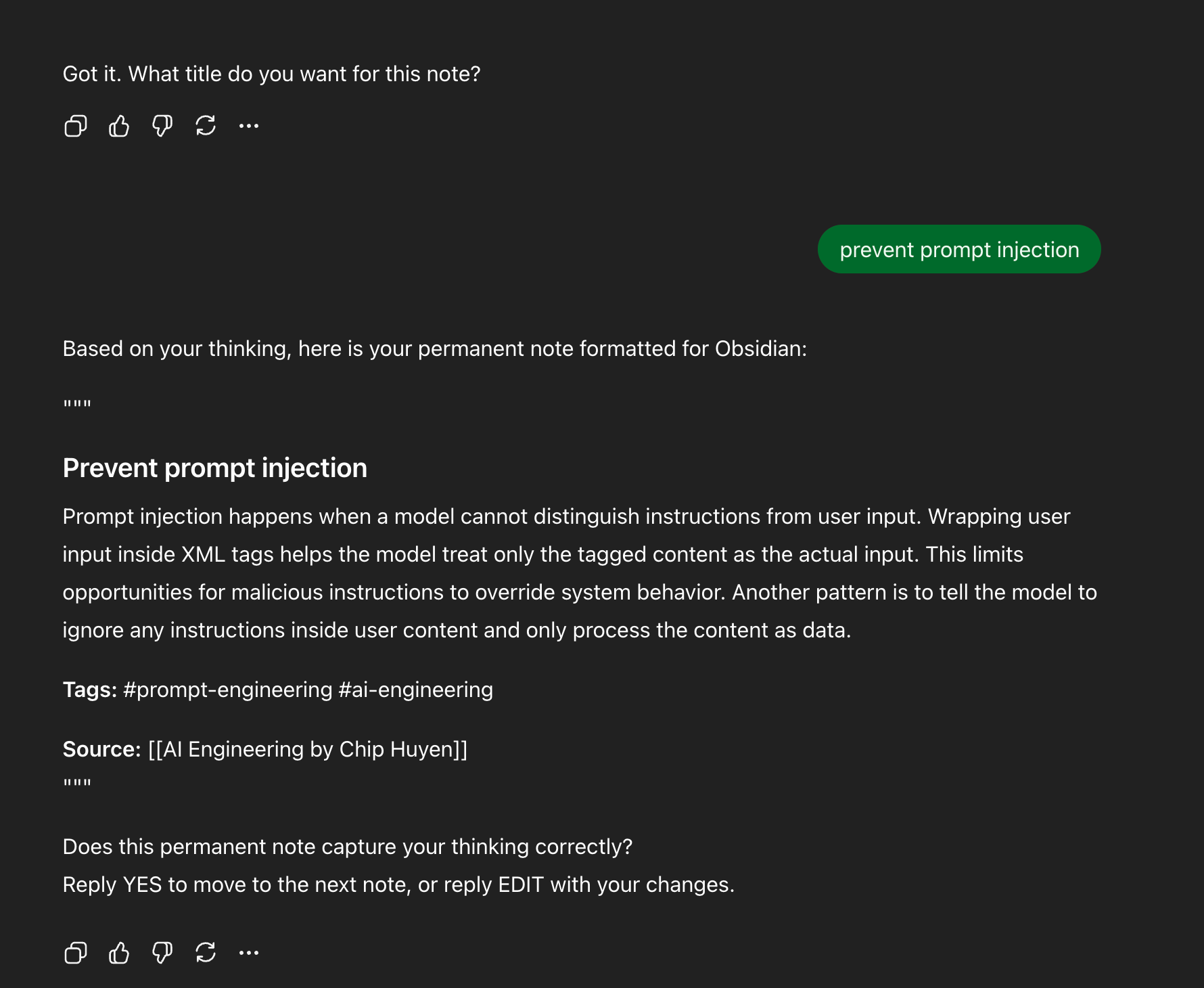
Task: Click the #ai-engineering tag
Action: point(415,690)
